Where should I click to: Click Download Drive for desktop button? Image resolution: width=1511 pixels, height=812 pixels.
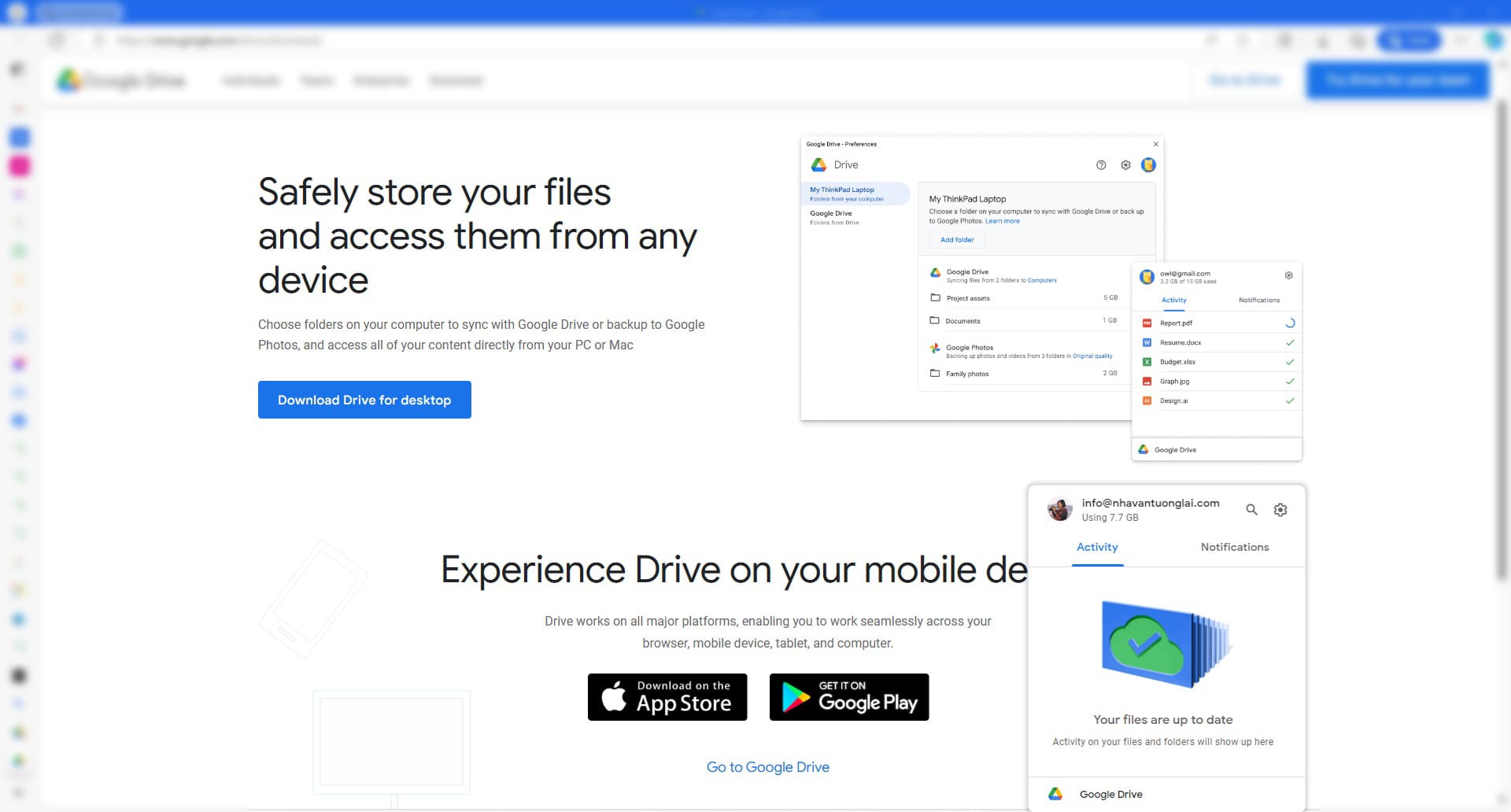pyautogui.click(x=364, y=400)
